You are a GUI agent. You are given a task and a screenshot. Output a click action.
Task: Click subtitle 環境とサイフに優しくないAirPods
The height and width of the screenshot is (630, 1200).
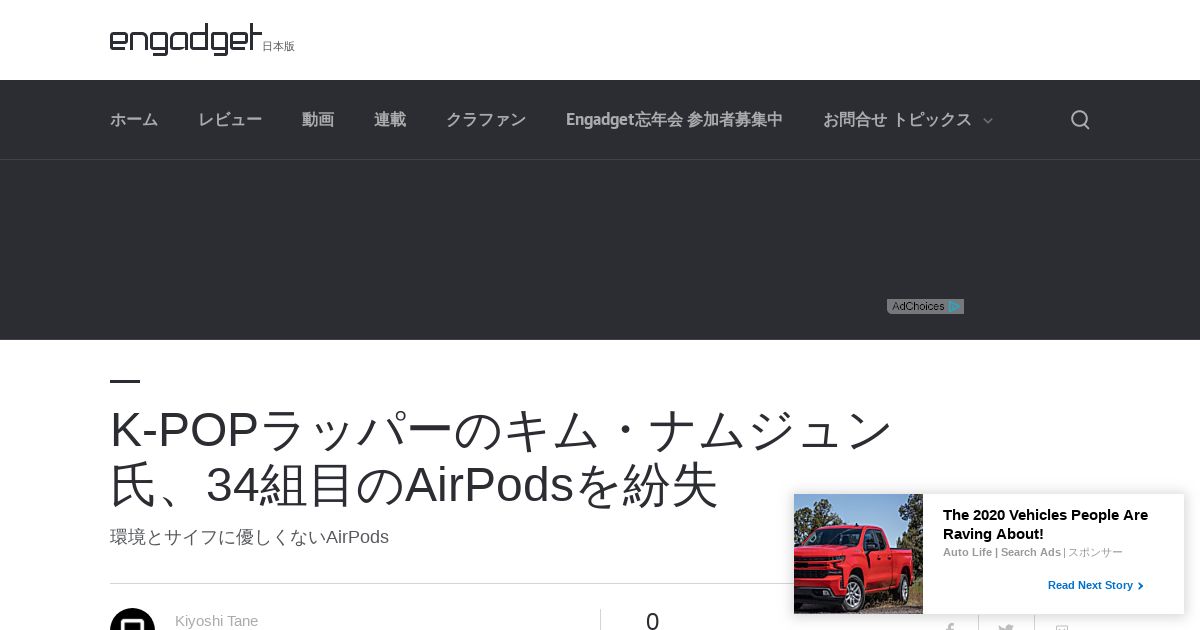click(x=249, y=537)
